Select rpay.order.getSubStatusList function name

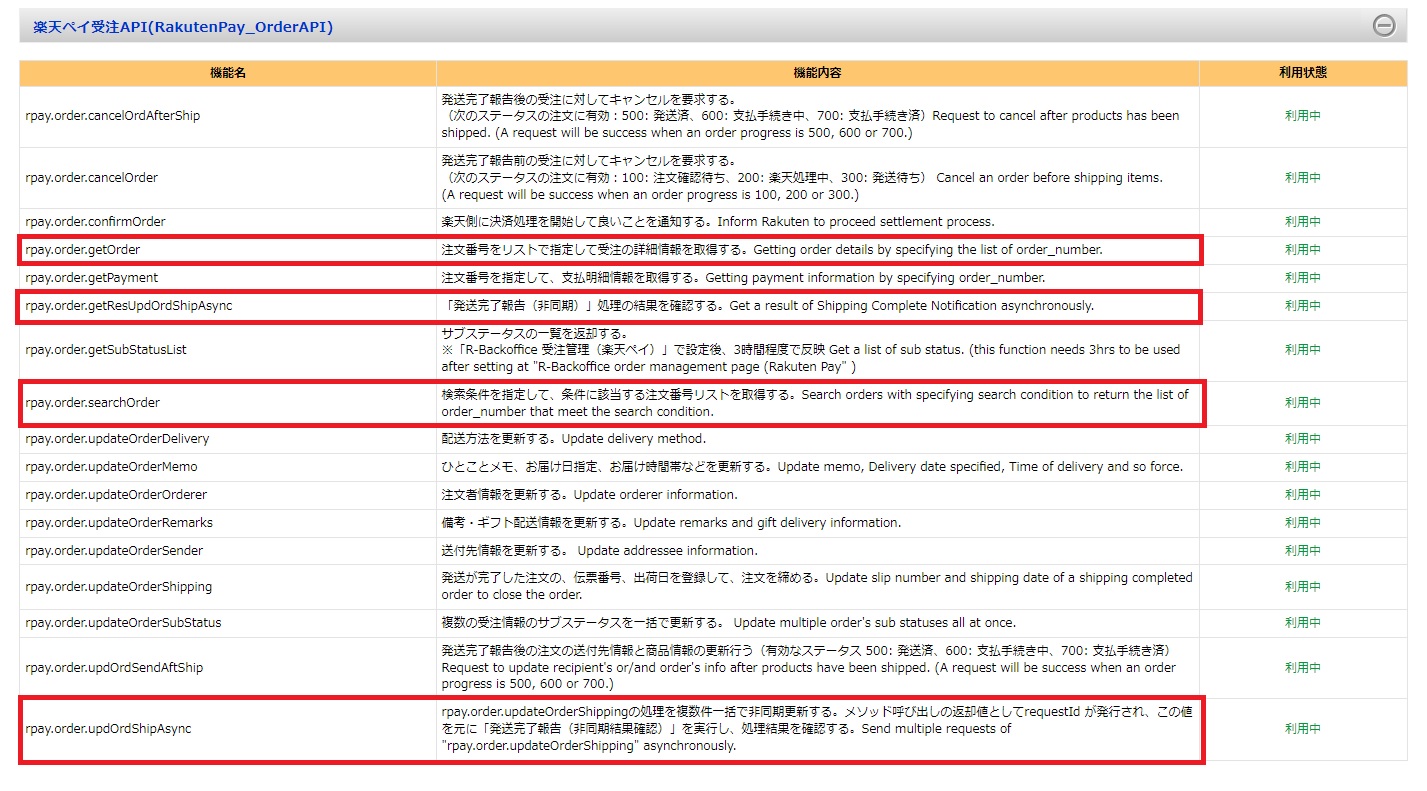105,350
